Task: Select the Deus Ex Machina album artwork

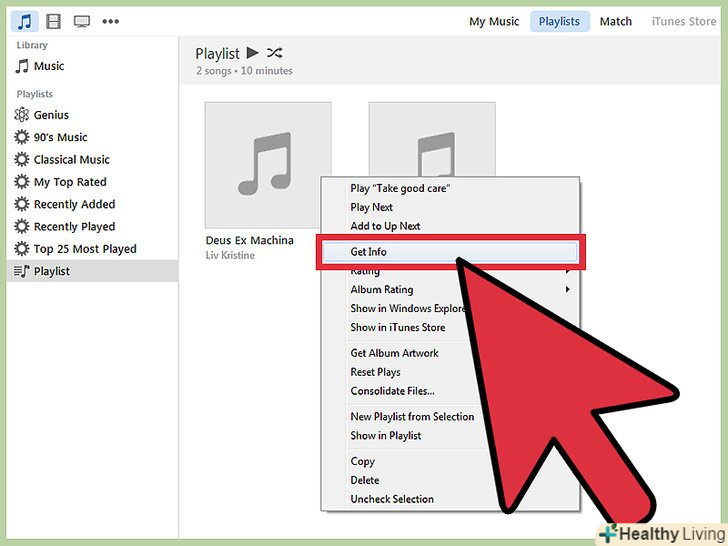Action: (268, 165)
